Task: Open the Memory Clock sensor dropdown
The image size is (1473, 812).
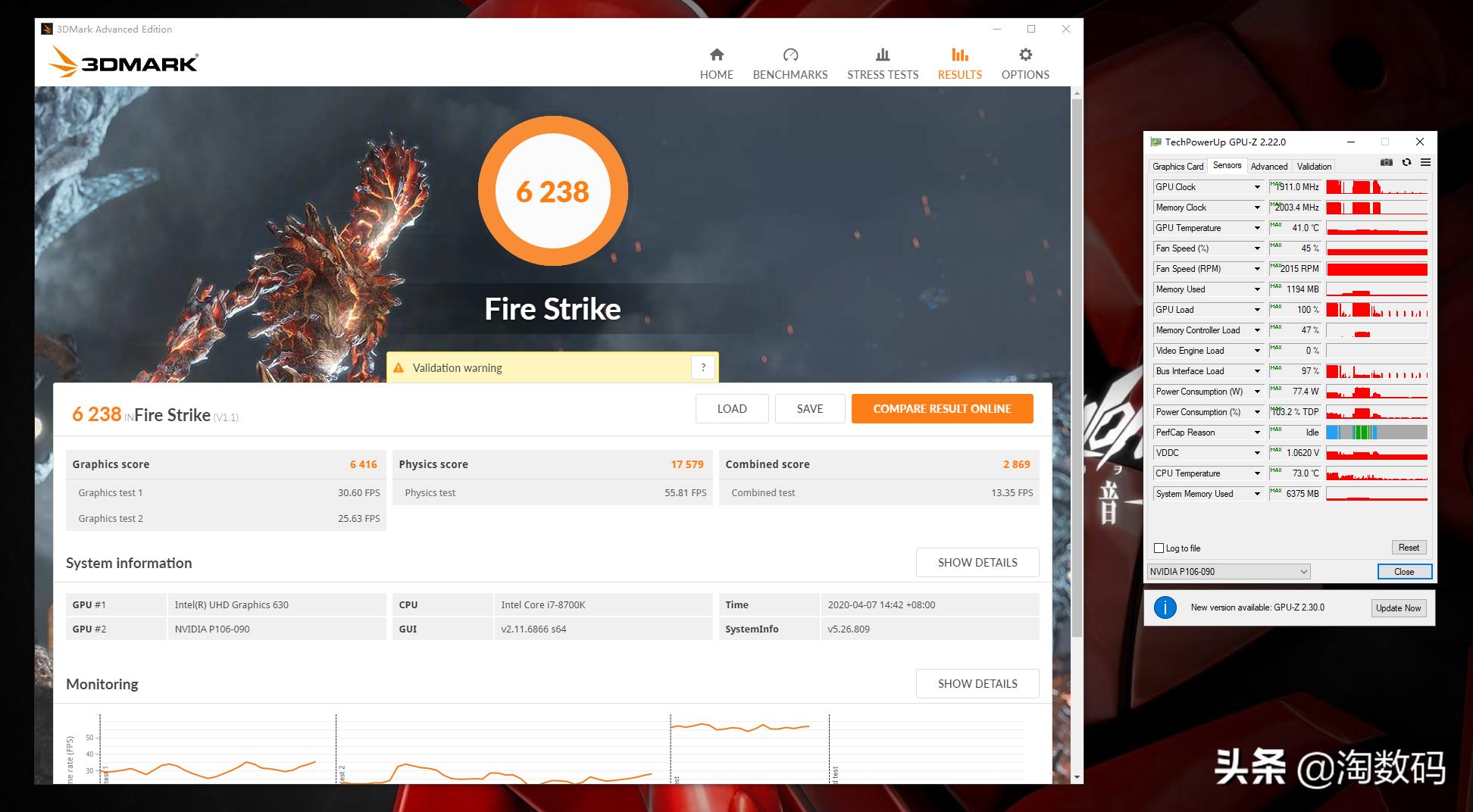Action: pos(1257,208)
